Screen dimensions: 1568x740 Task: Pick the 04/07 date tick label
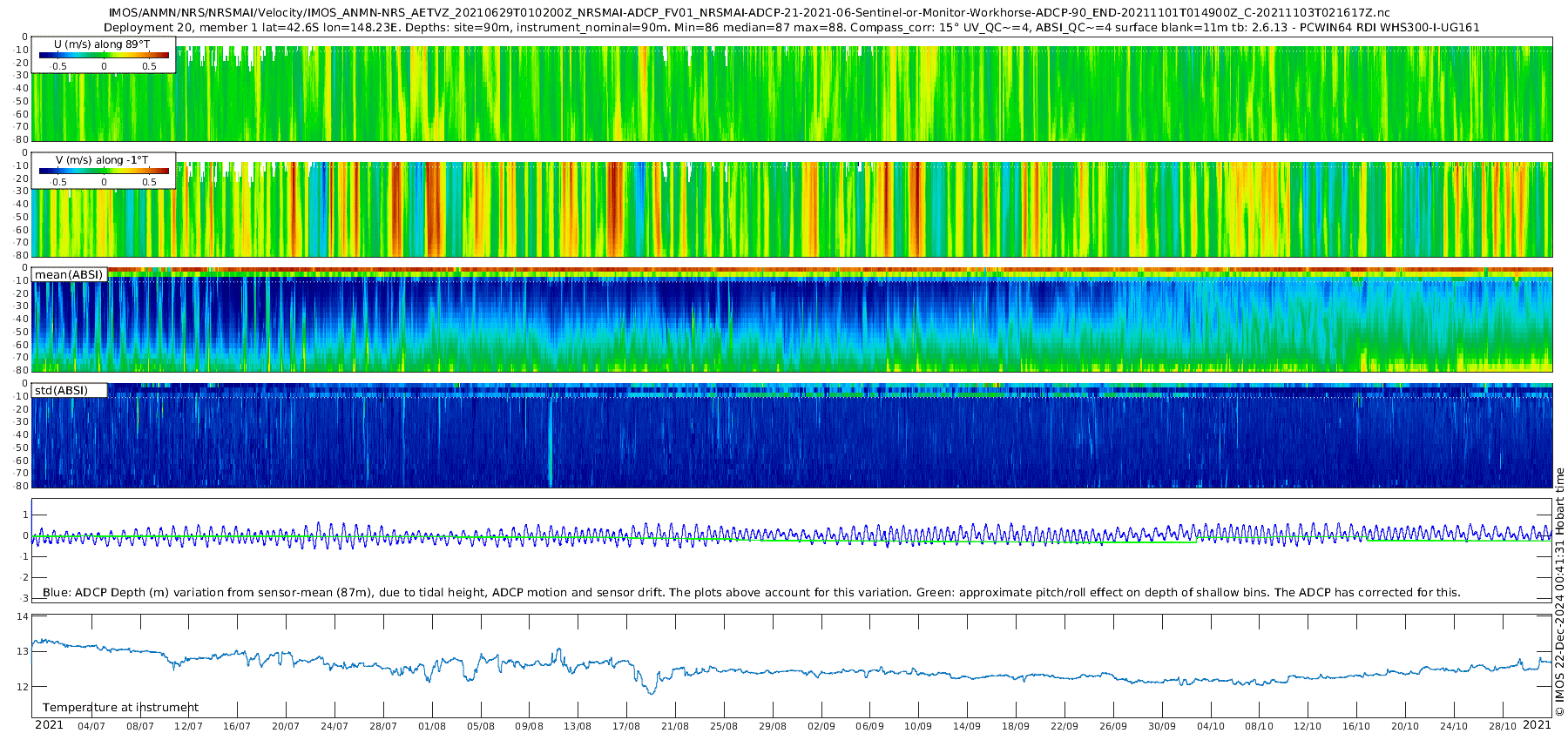pos(91,726)
